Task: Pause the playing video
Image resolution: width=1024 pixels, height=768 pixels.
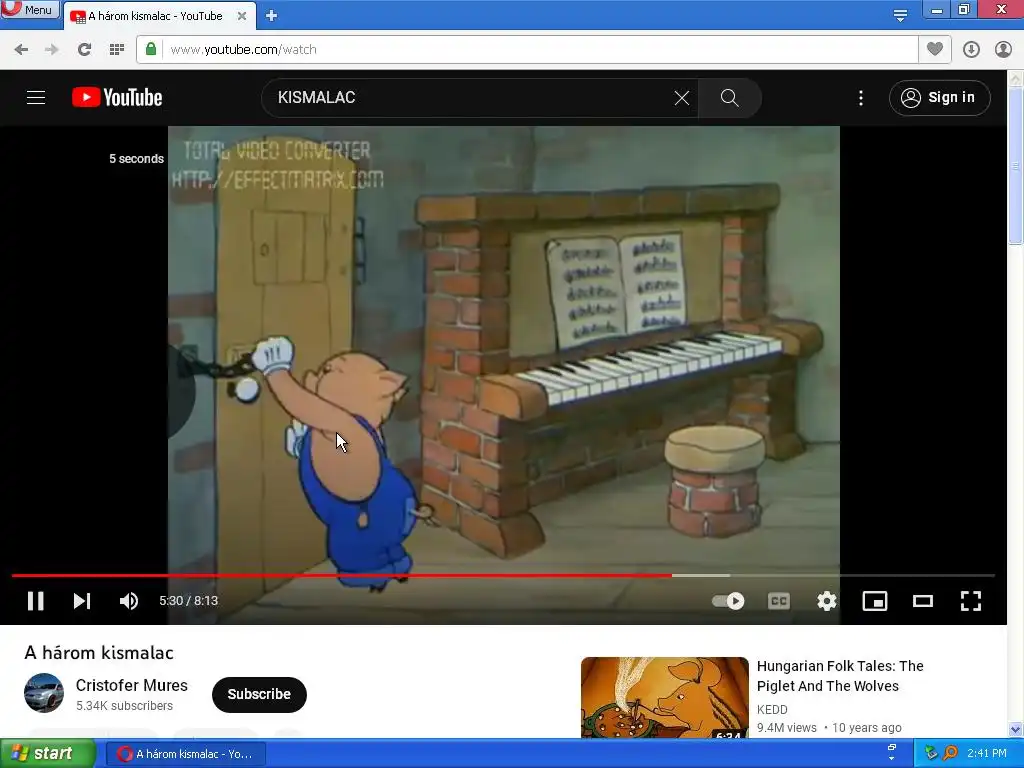Action: (36, 601)
